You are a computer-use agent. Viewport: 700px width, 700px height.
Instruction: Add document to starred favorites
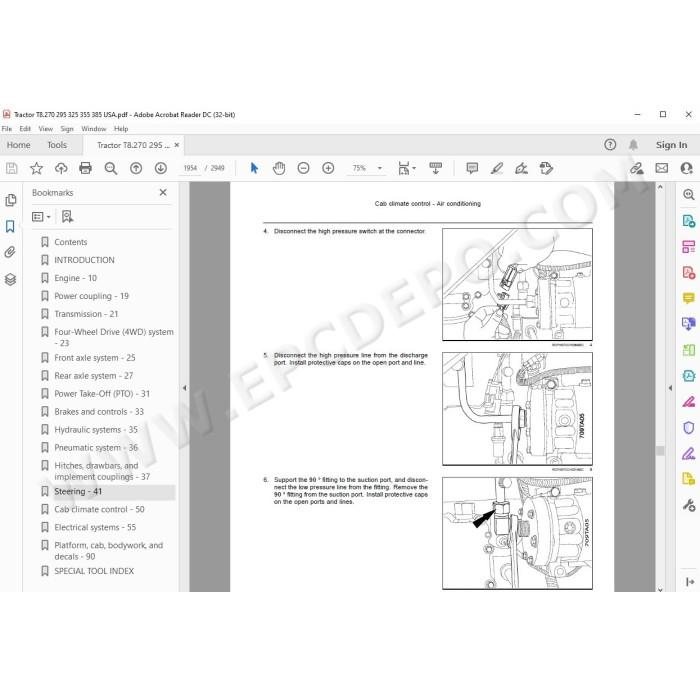pos(36,168)
